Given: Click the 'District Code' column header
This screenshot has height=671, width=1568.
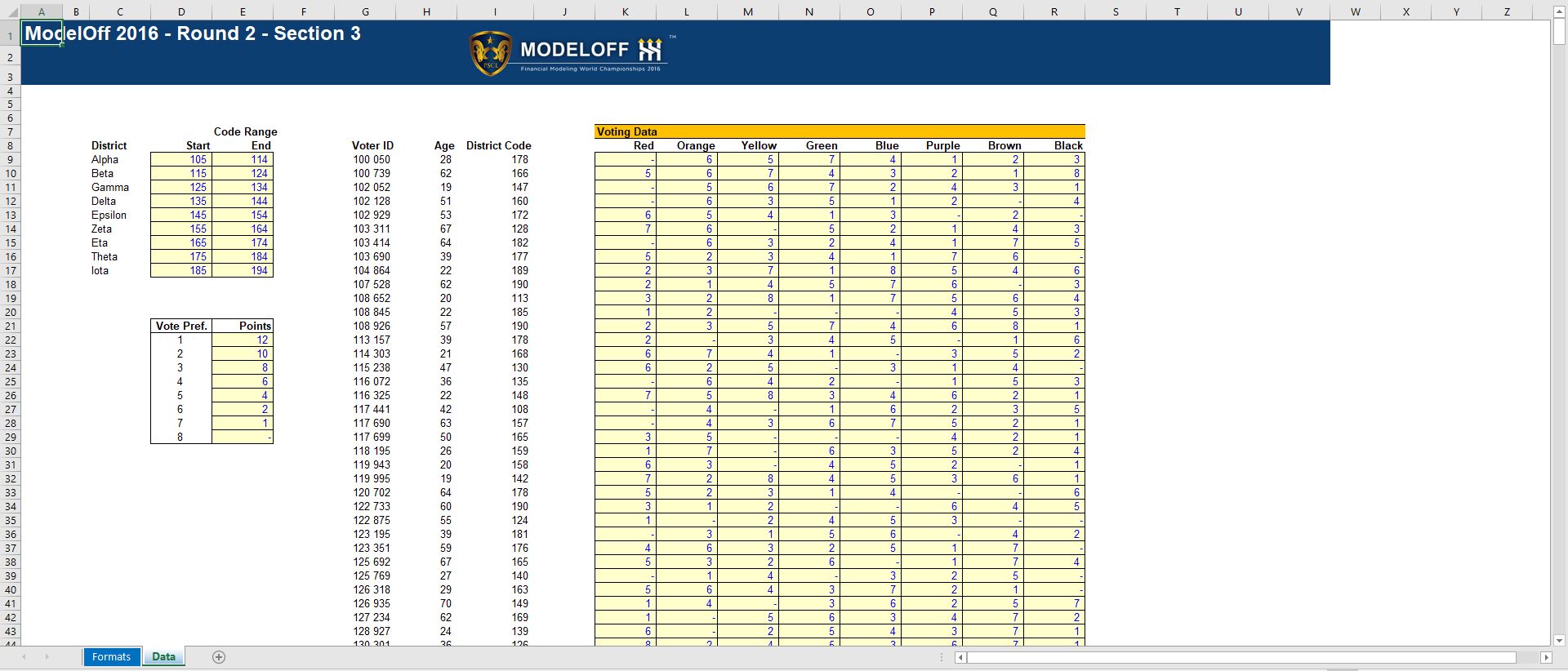Looking at the screenshot, I should click(498, 146).
